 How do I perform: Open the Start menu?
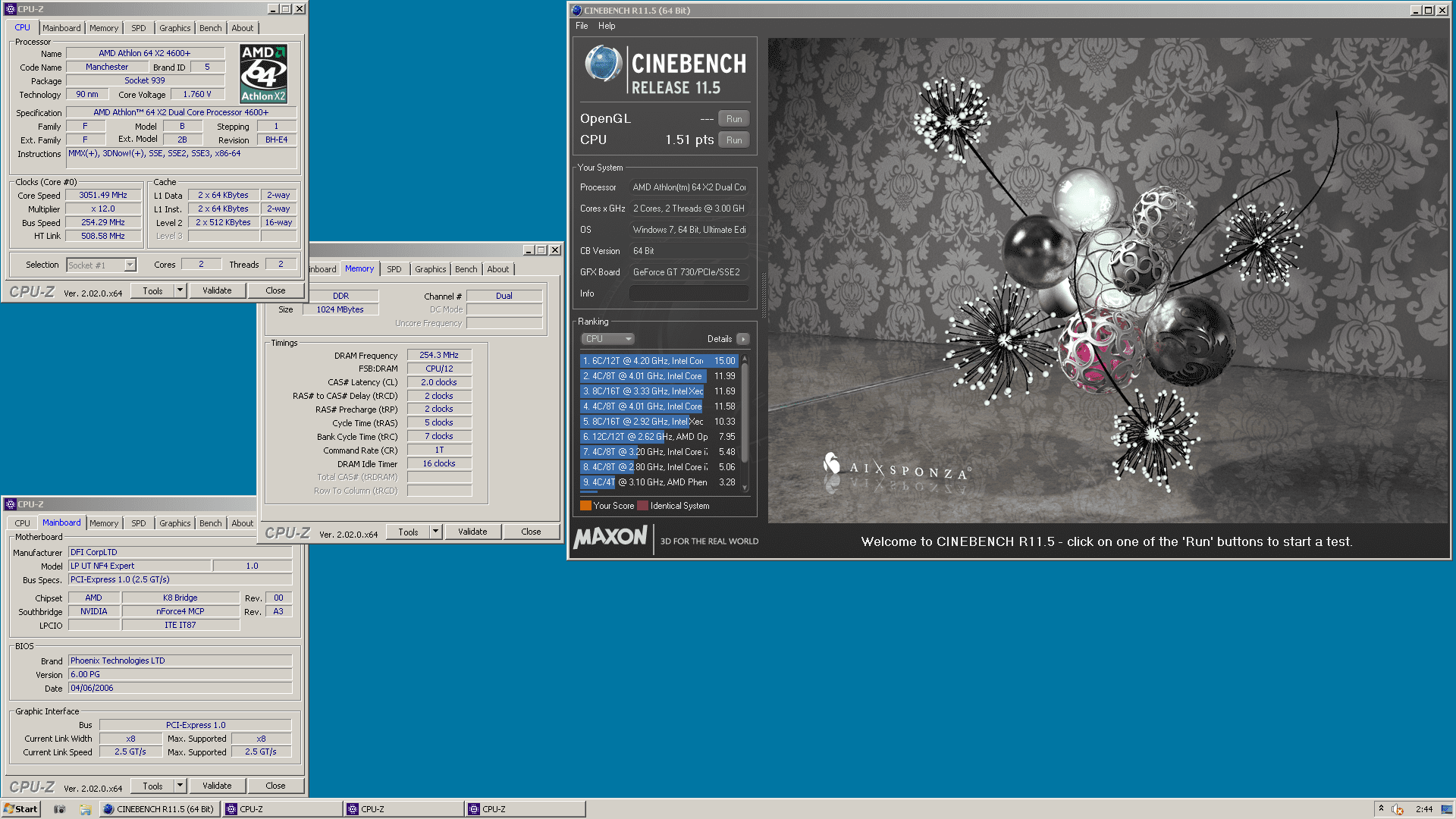pos(20,809)
